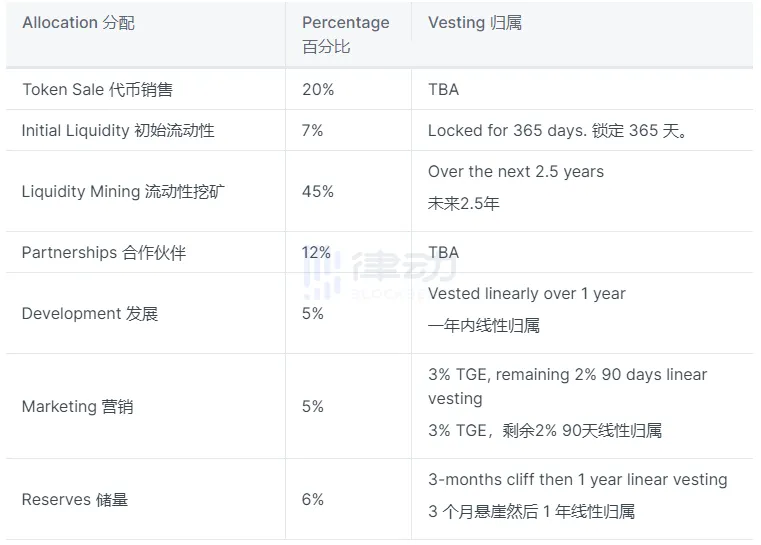Select the Partnerships 合作伙伴 cell
This screenshot has height=545, width=761.
click(104, 253)
